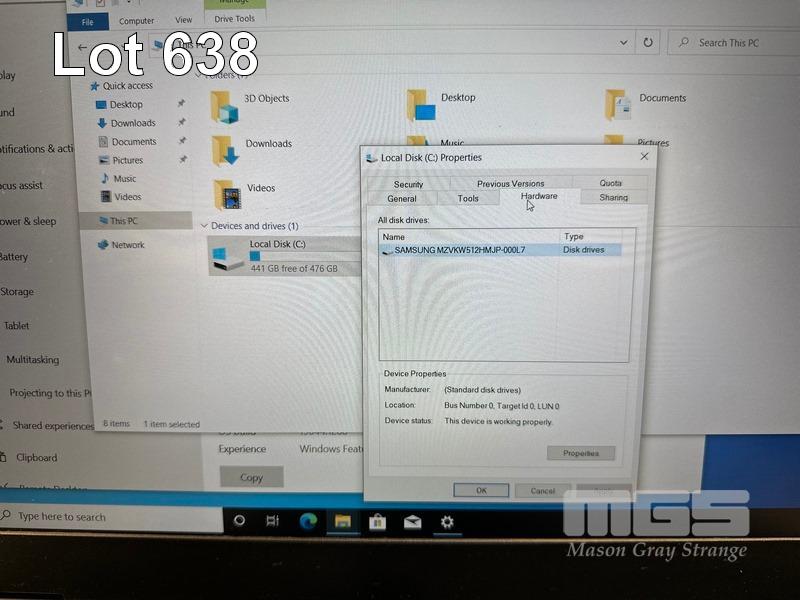Select the SAMSUNG MZVKW512HMJP disk entry
Viewport: 800px width, 600px height.
(459, 250)
